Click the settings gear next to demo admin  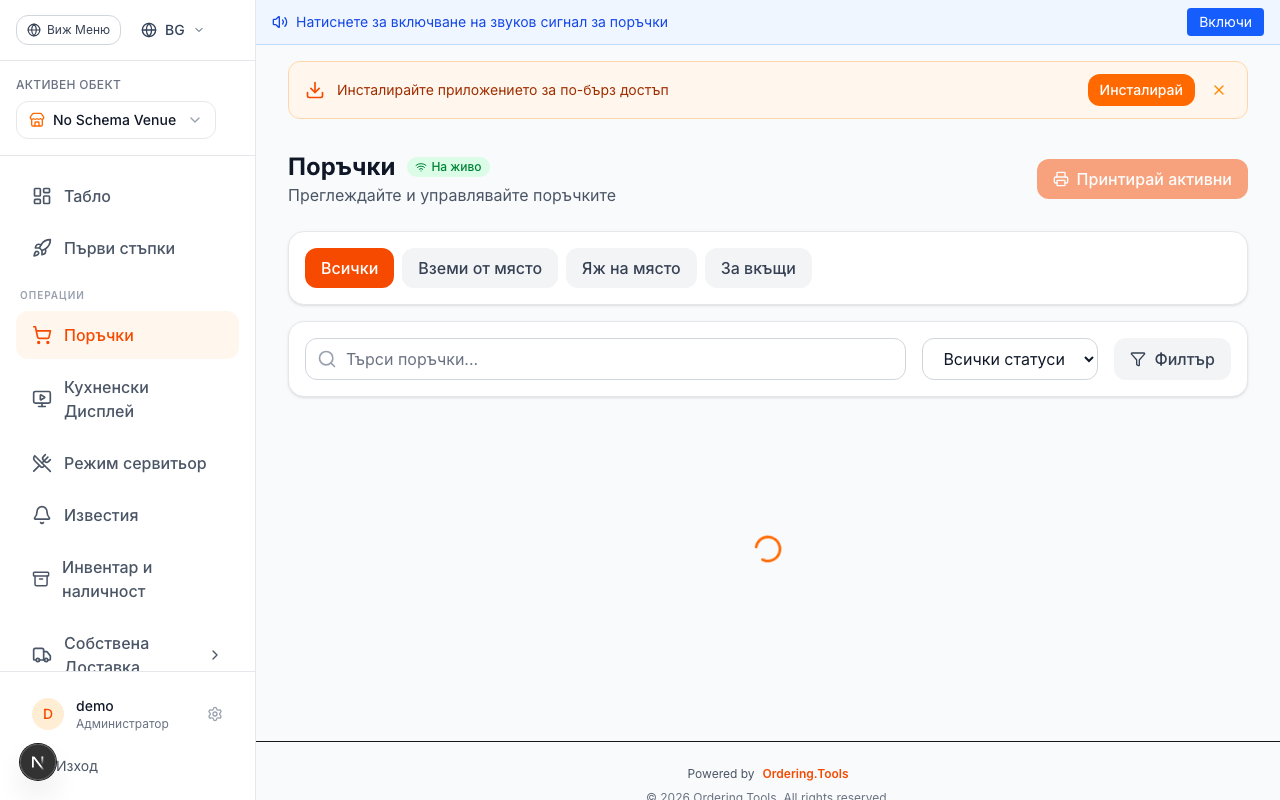coord(215,714)
